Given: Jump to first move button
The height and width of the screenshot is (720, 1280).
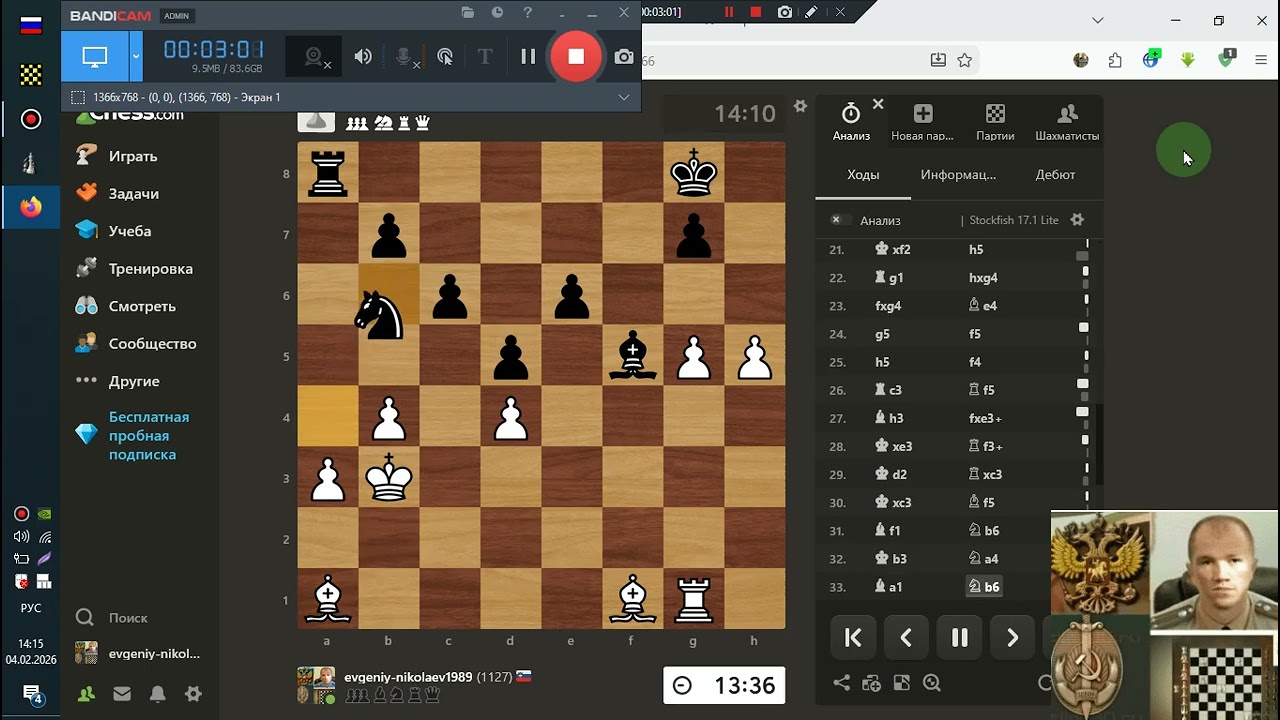Looking at the screenshot, I should pyautogui.click(x=853, y=637).
